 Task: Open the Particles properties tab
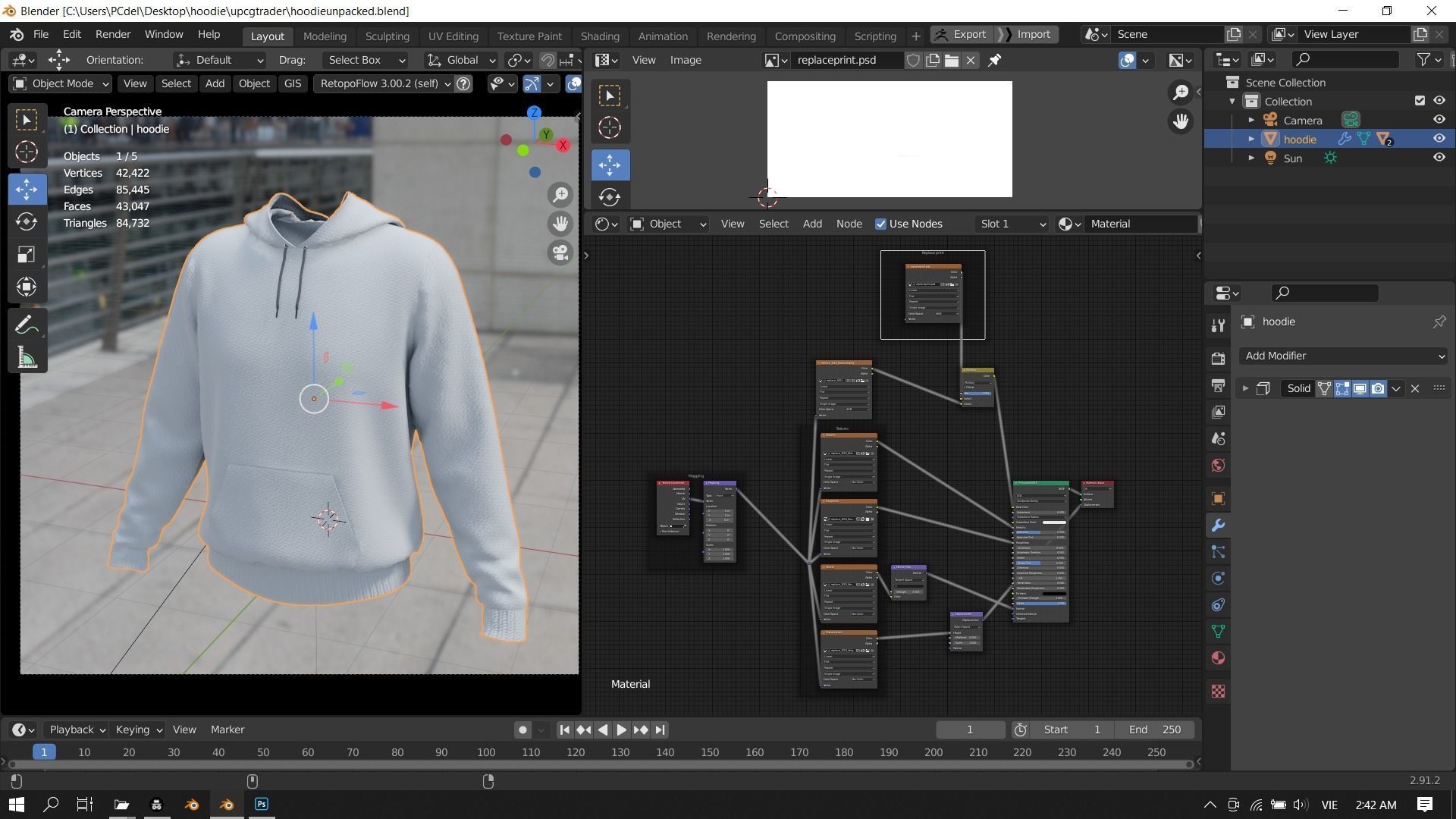(1218, 551)
